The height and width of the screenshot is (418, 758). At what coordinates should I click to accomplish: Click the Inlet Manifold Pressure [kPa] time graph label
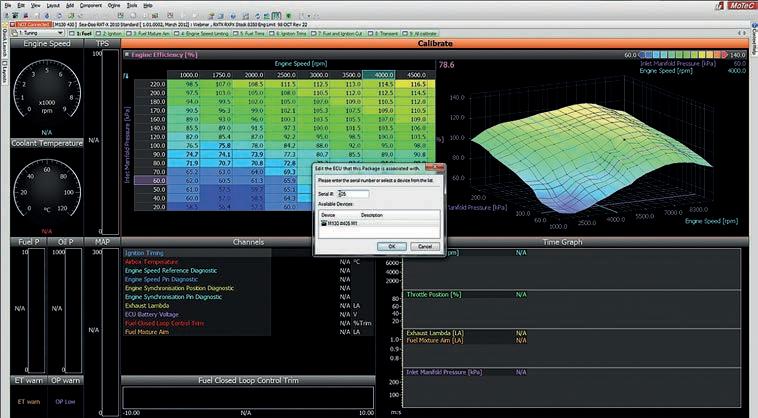(x=444, y=372)
